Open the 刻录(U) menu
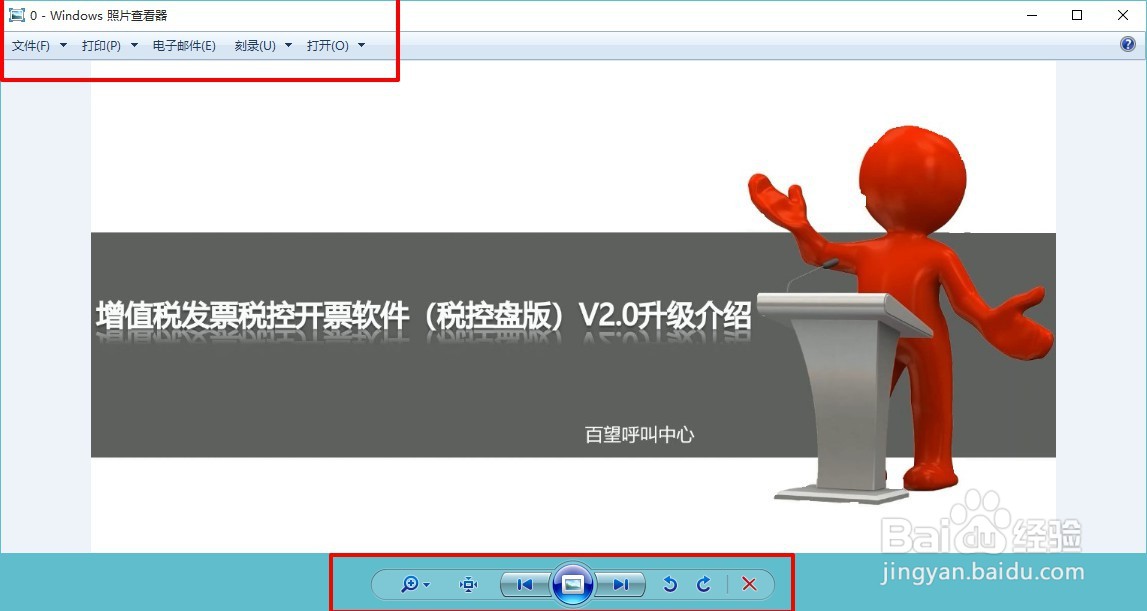Viewport: 1147px width, 611px height. [x=255, y=45]
